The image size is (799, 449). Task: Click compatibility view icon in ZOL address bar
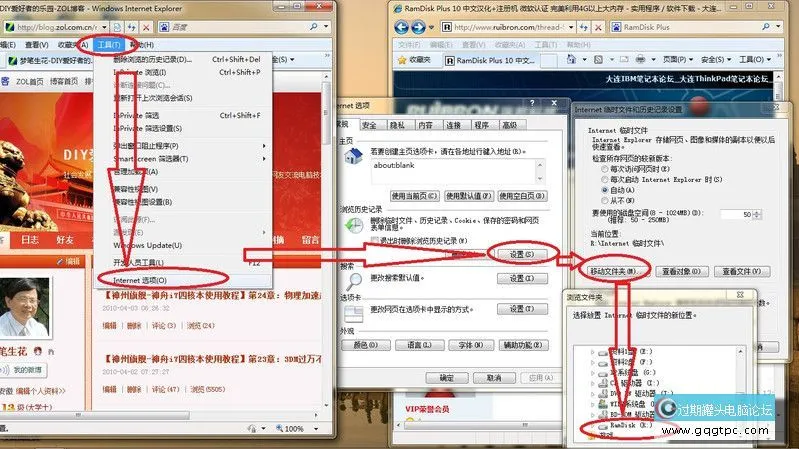click(117, 27)
